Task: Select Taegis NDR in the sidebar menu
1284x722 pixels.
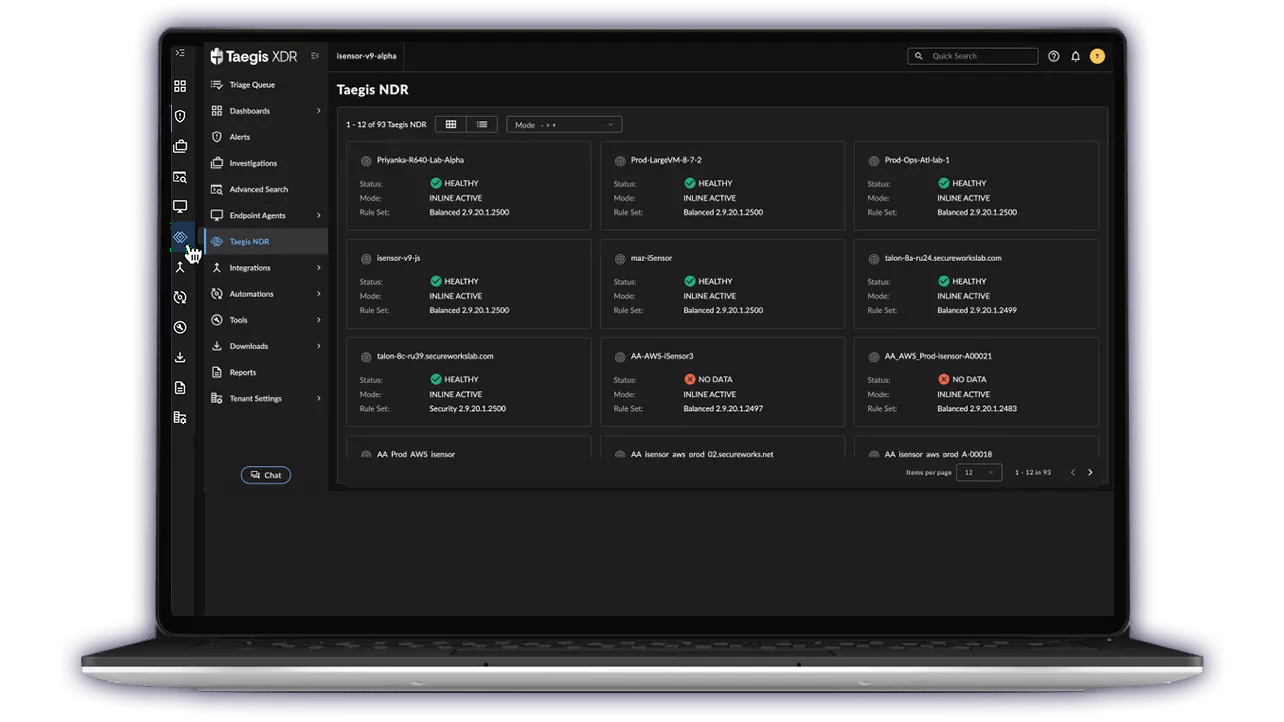Action: tap(266, 241)
